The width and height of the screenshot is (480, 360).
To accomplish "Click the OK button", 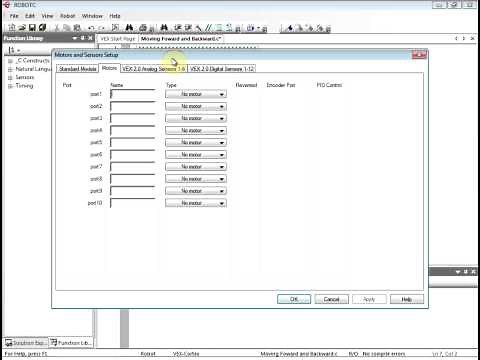I will pyautogui.click(x=294, y=299).
